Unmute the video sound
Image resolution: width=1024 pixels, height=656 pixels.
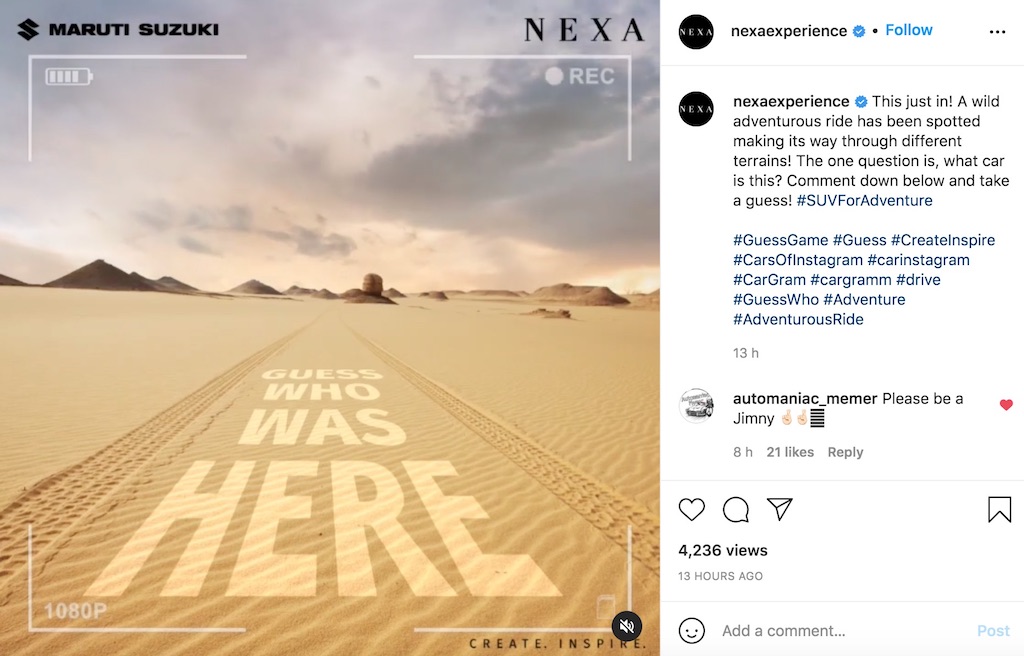(x=627, y=626)
